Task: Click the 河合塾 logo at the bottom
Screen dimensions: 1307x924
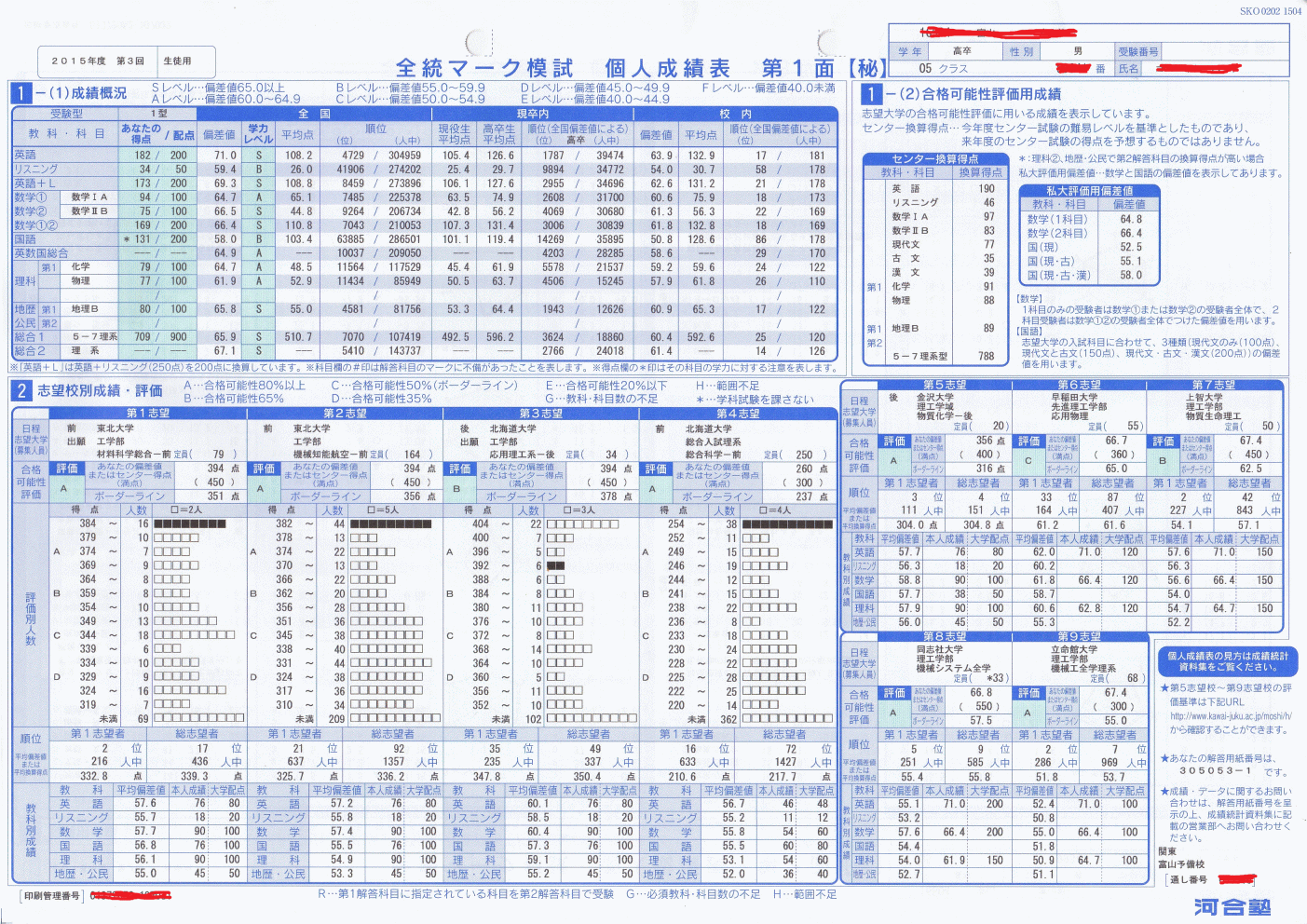Action: (1232, 906)
